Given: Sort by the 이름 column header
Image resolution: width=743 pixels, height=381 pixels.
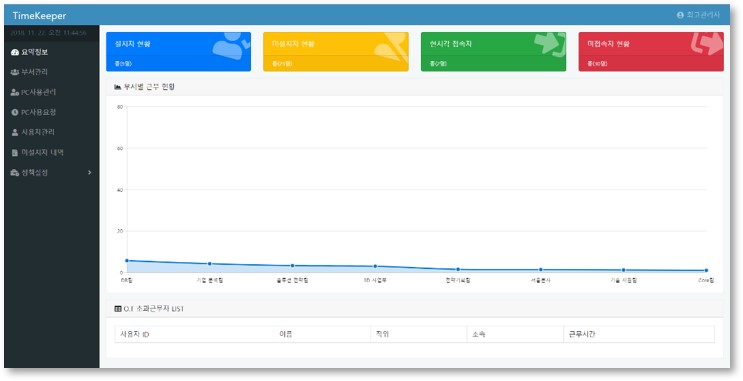Looking at the screenshot, I should 322,335.
